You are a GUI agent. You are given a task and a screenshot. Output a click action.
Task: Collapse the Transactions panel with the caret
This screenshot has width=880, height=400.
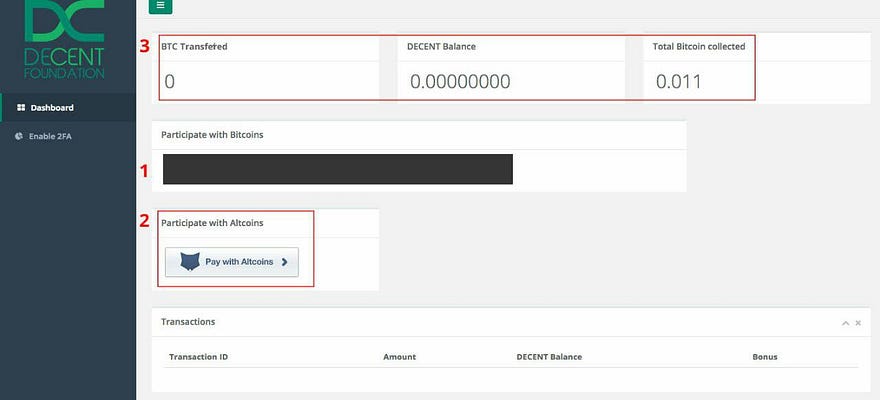[x=845, y=323]
